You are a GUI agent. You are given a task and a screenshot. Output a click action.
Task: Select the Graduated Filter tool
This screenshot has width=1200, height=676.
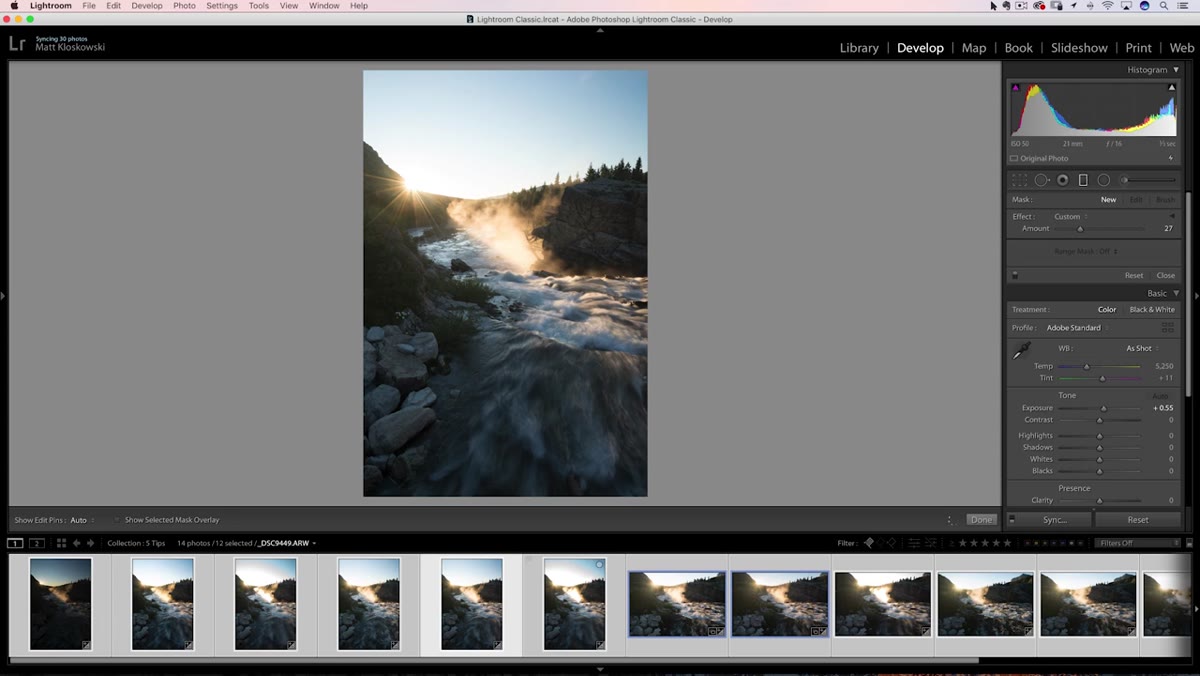[x=1083, y=180]
